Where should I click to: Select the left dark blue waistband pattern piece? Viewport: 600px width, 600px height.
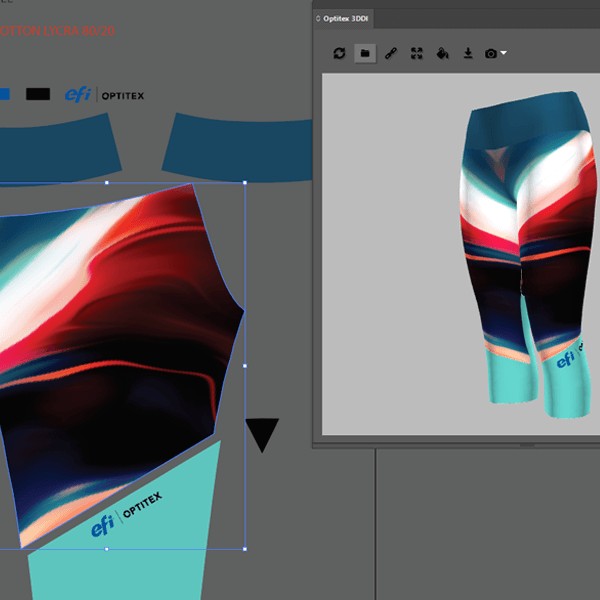click(60, 144)
